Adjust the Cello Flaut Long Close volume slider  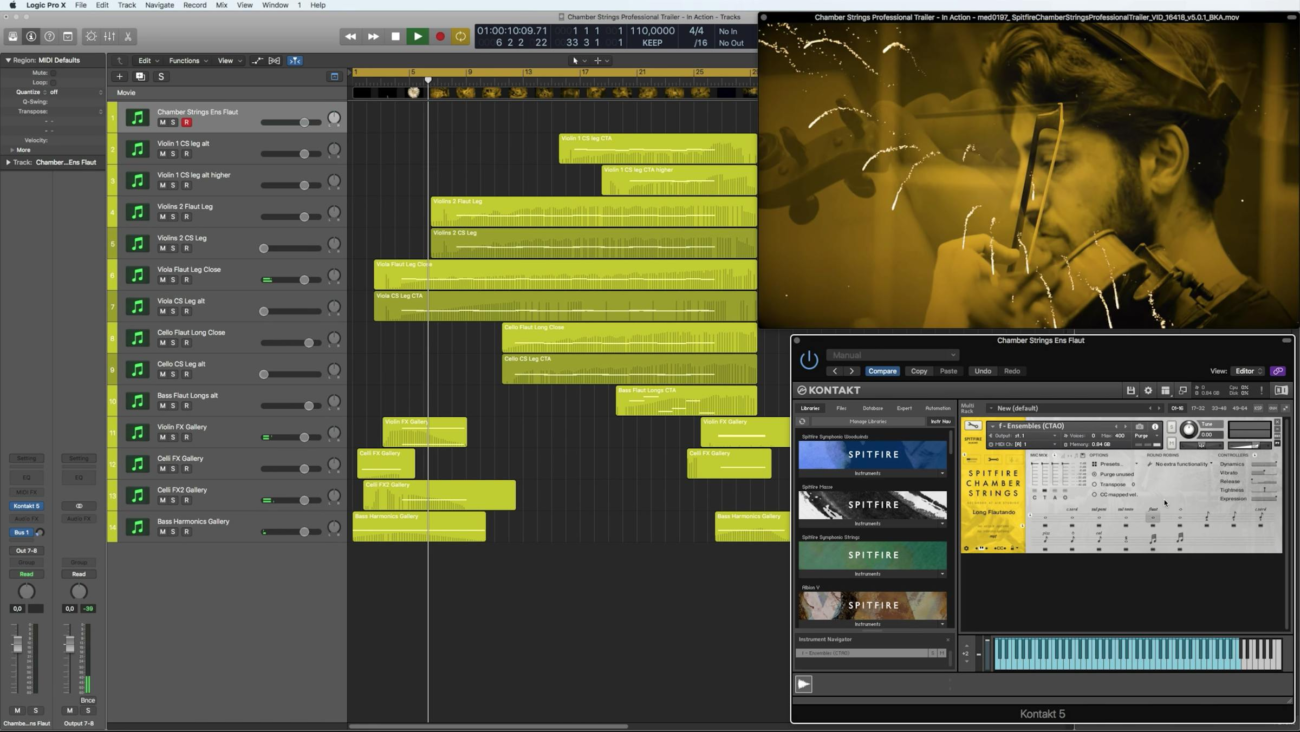click(x=308, y=343)
